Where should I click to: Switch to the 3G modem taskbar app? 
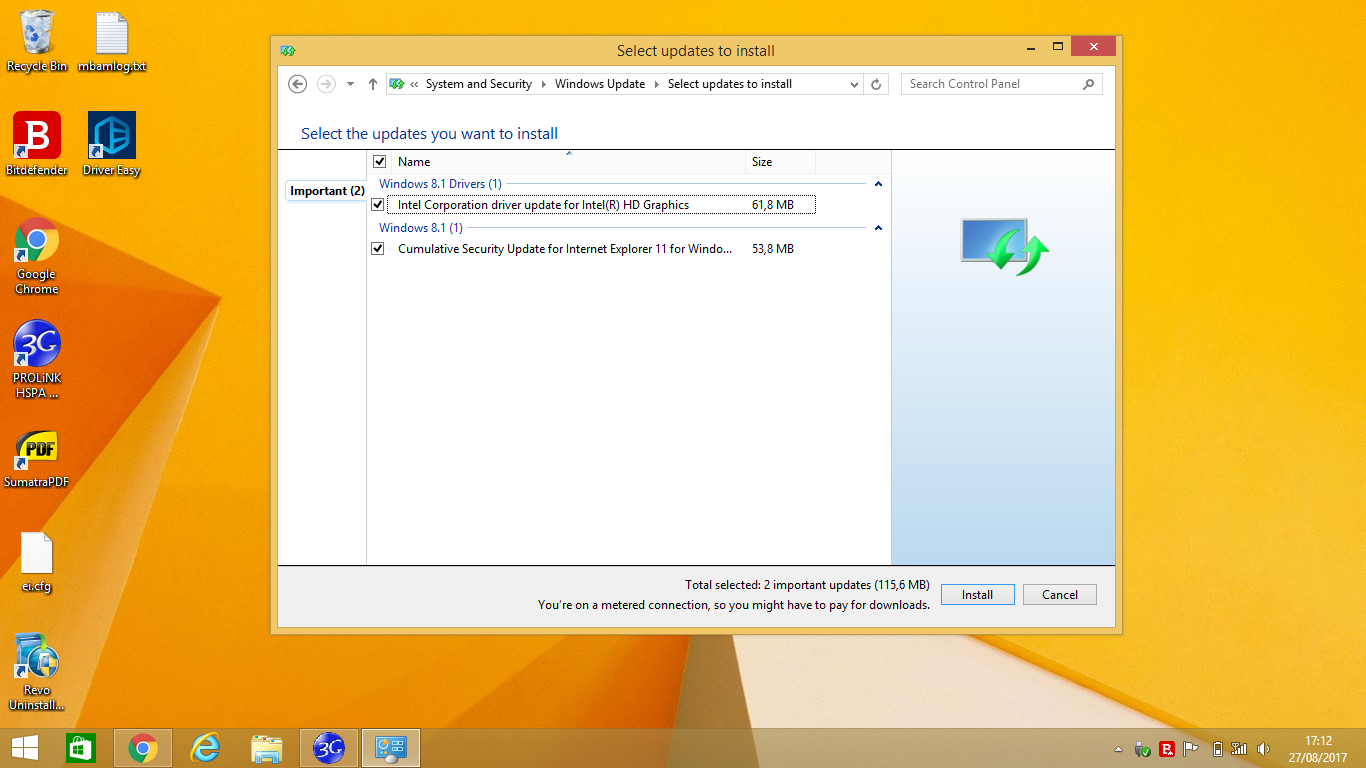tap(329, 748)
